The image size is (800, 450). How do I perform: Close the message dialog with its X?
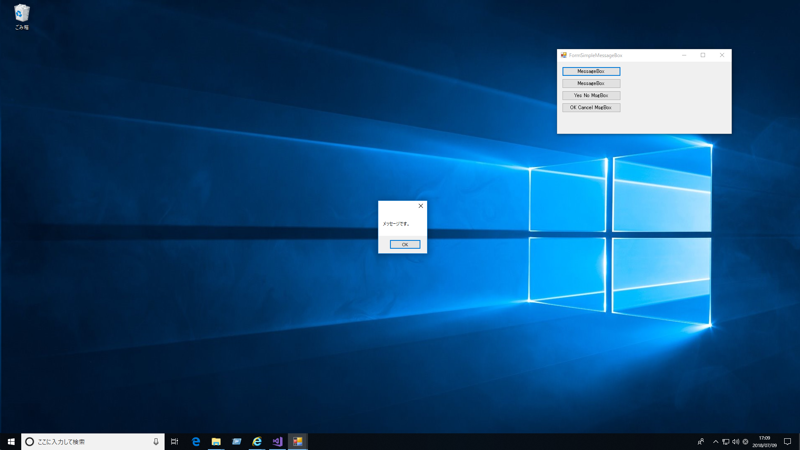coord(420,206)
